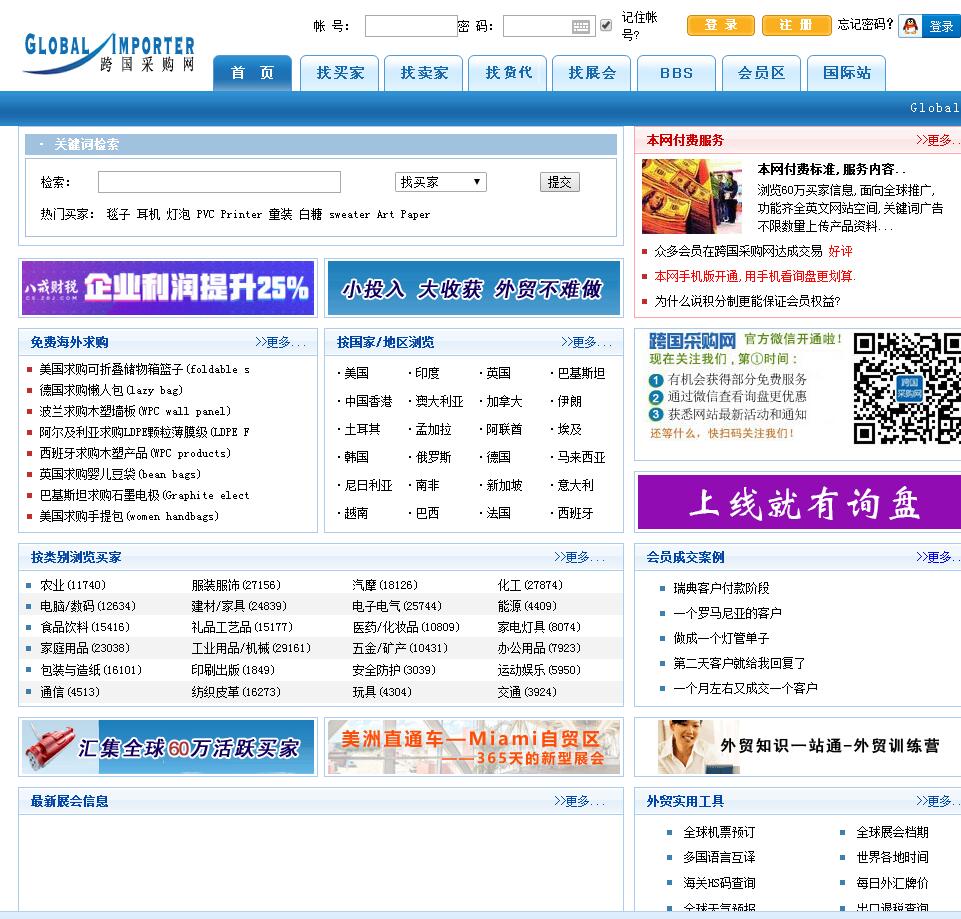Open the 农业 (11740) category

pos(73,585)
